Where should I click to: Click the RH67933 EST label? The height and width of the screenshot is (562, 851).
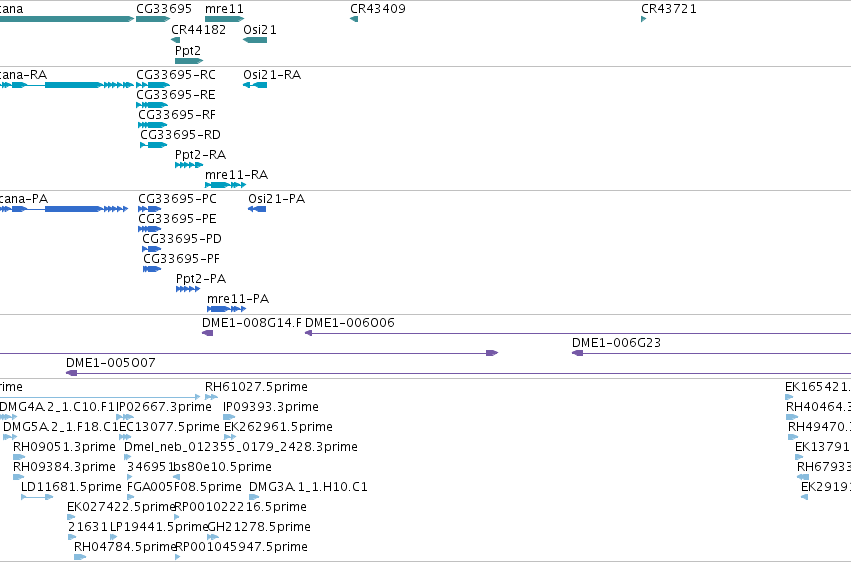[824, 467]
